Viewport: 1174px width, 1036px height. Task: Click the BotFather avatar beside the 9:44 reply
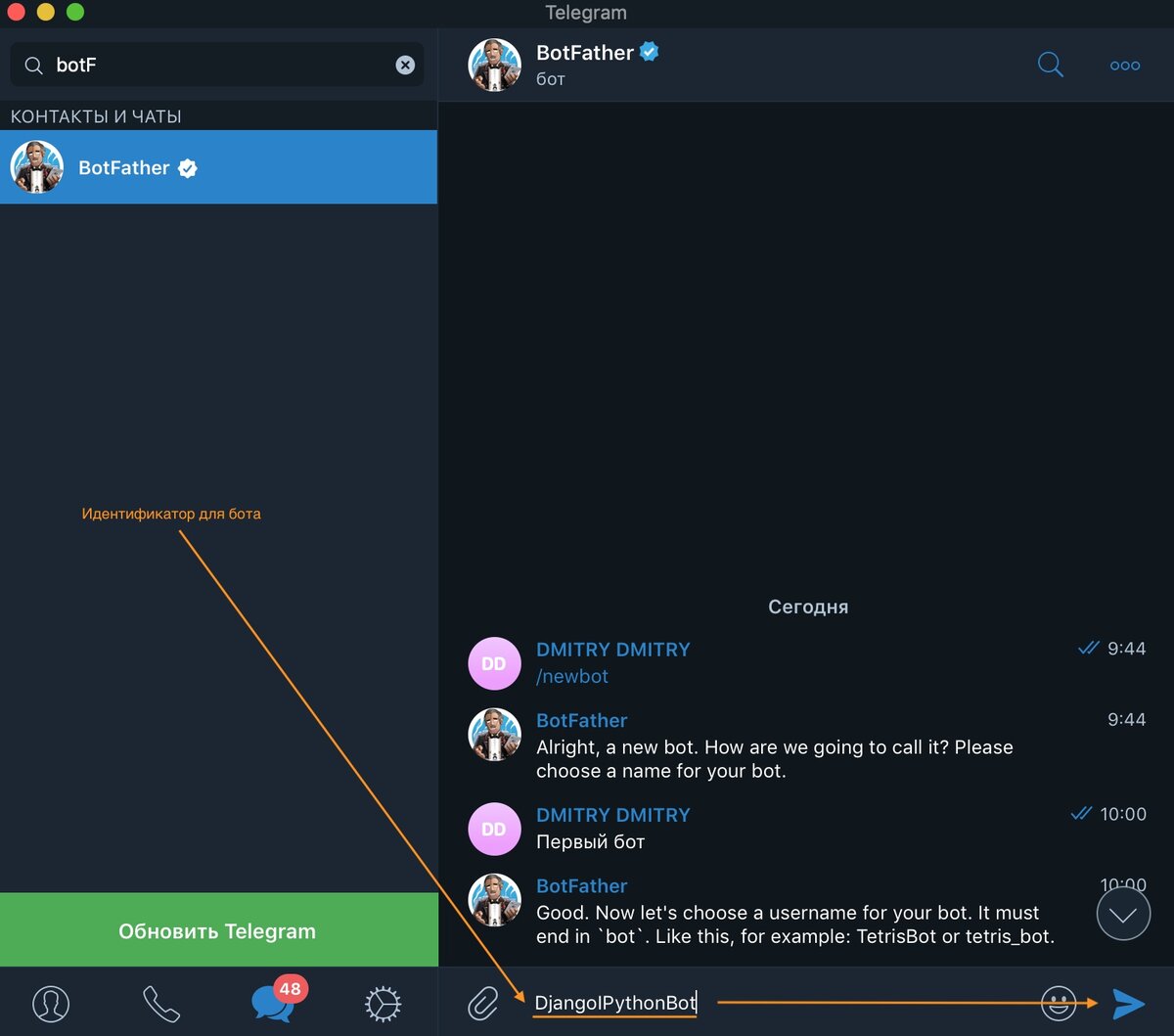pyautogui.click(x=494, y=735)
